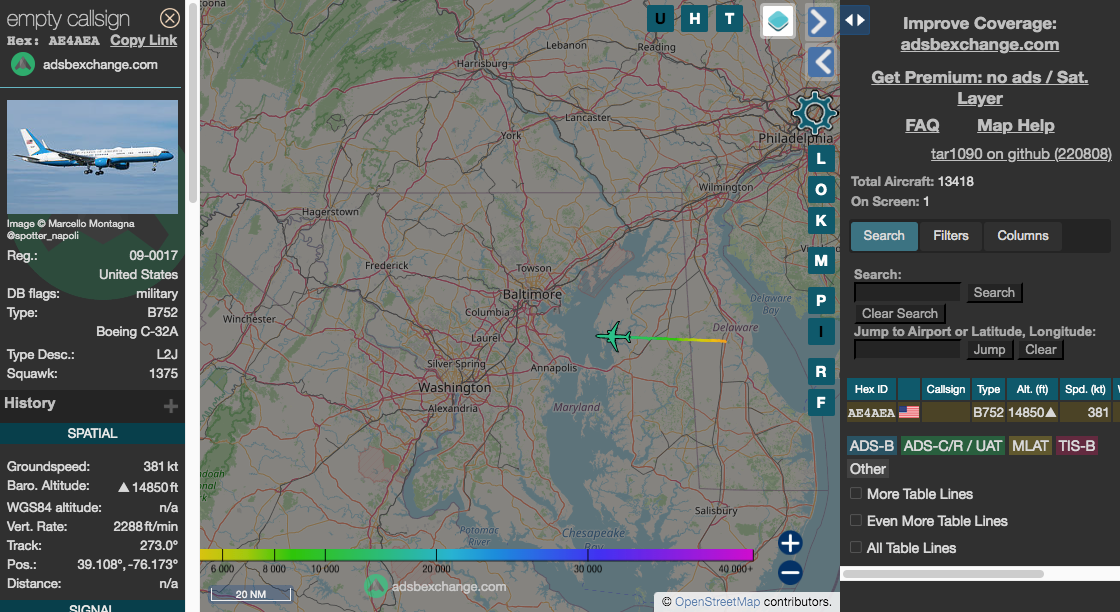Viewport: 1120px width, 612px height.
Task: Click the 20 NM scale indicator
Action: 251,593
